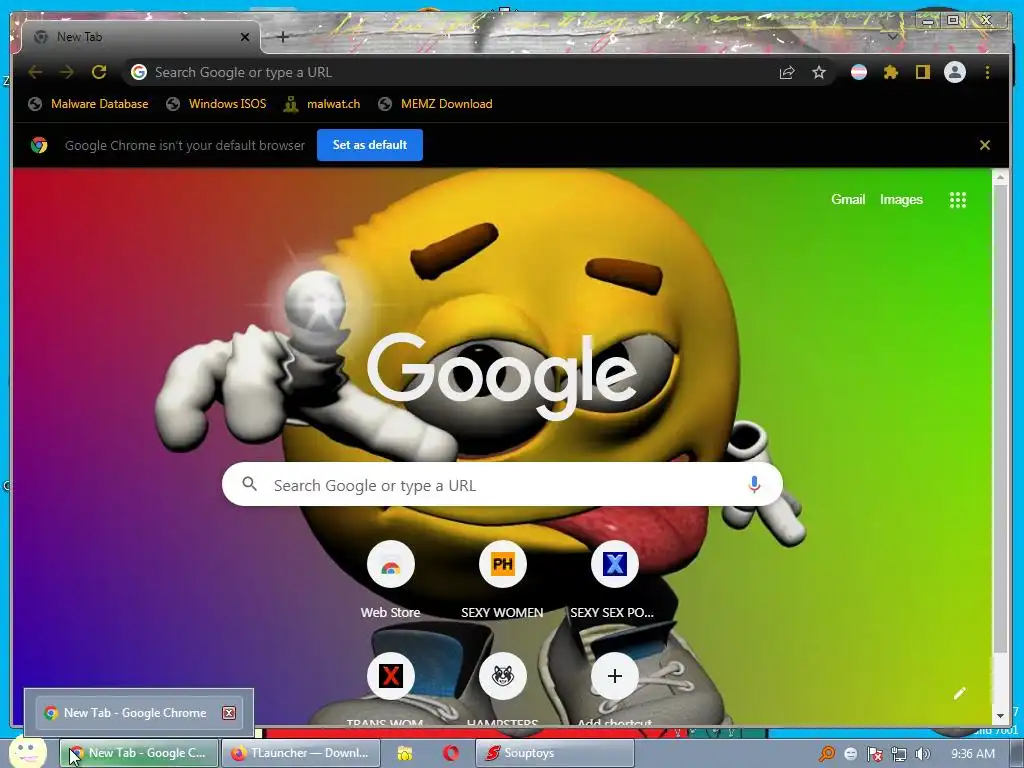Open the Web Store shortcut
The height and width of the screenshot is (768, 1024).
pos(391,564)
